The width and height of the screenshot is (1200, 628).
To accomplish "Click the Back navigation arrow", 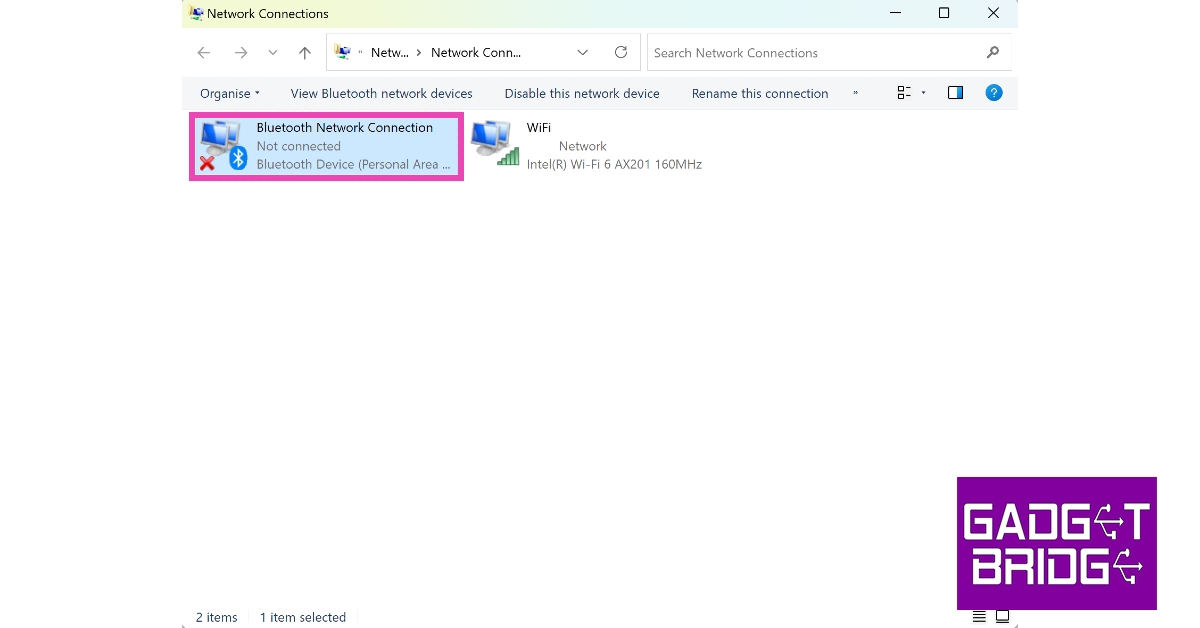I will click(204, 53).
